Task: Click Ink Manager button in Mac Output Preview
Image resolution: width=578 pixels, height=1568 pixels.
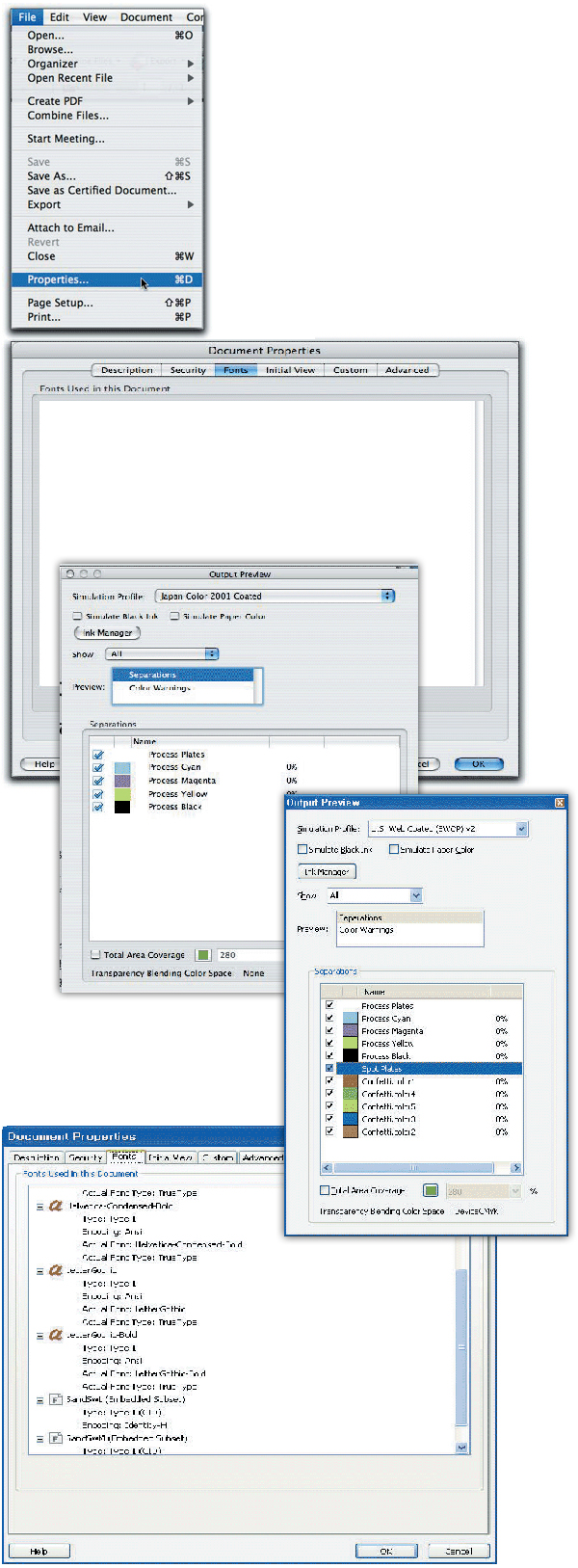Action: click(108, 633)
